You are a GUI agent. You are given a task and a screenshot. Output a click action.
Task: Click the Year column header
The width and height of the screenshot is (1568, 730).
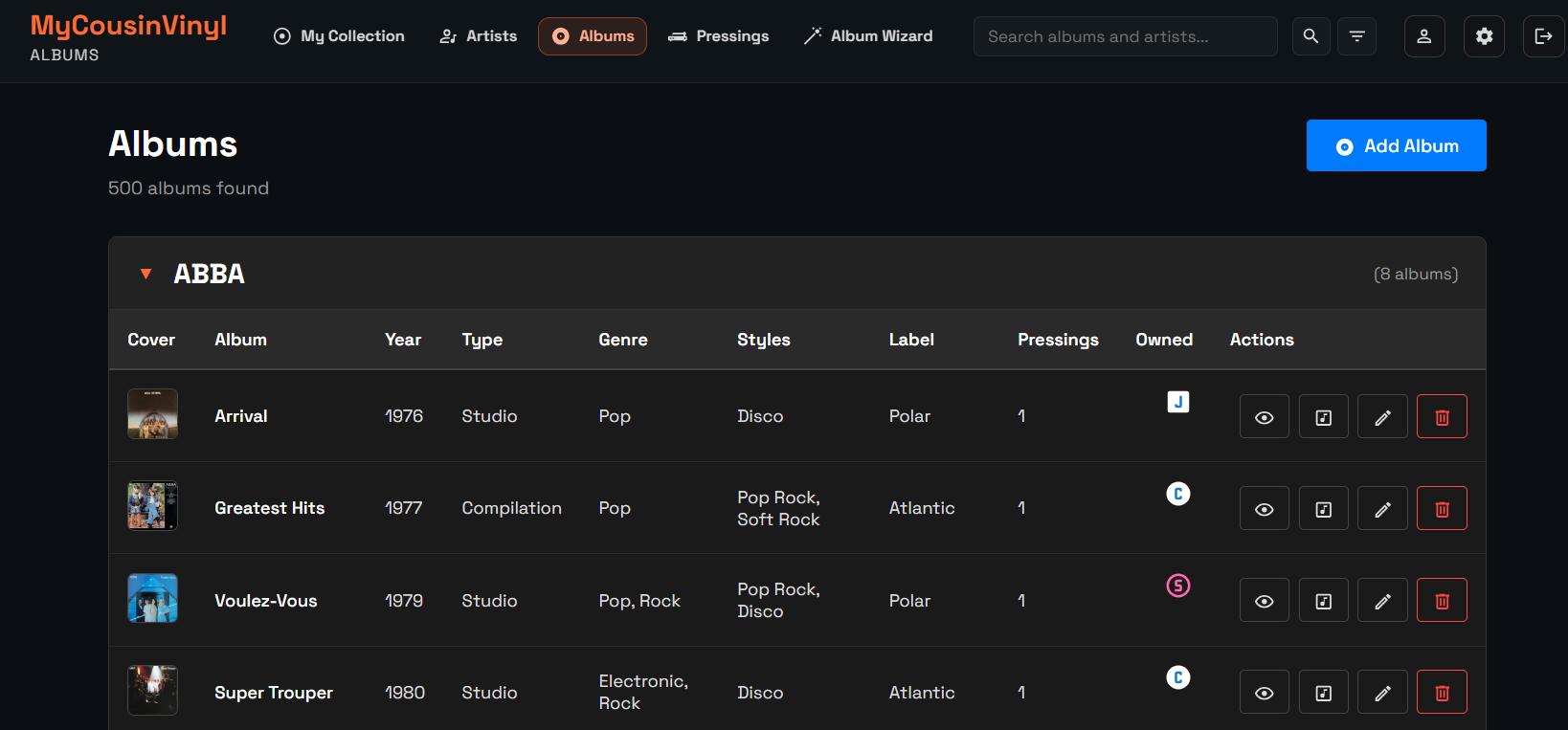click(x=403, y=340)
